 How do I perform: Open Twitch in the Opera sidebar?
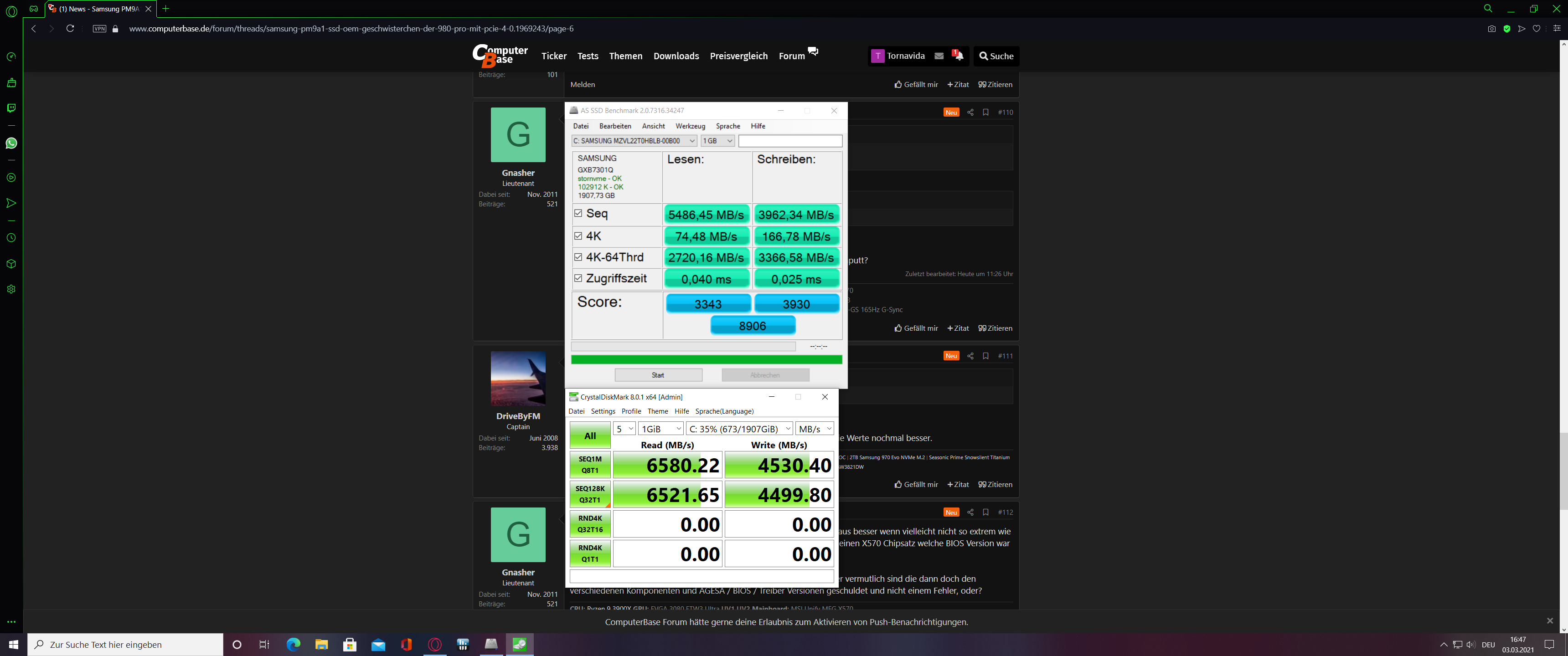[x=11, y=108]
